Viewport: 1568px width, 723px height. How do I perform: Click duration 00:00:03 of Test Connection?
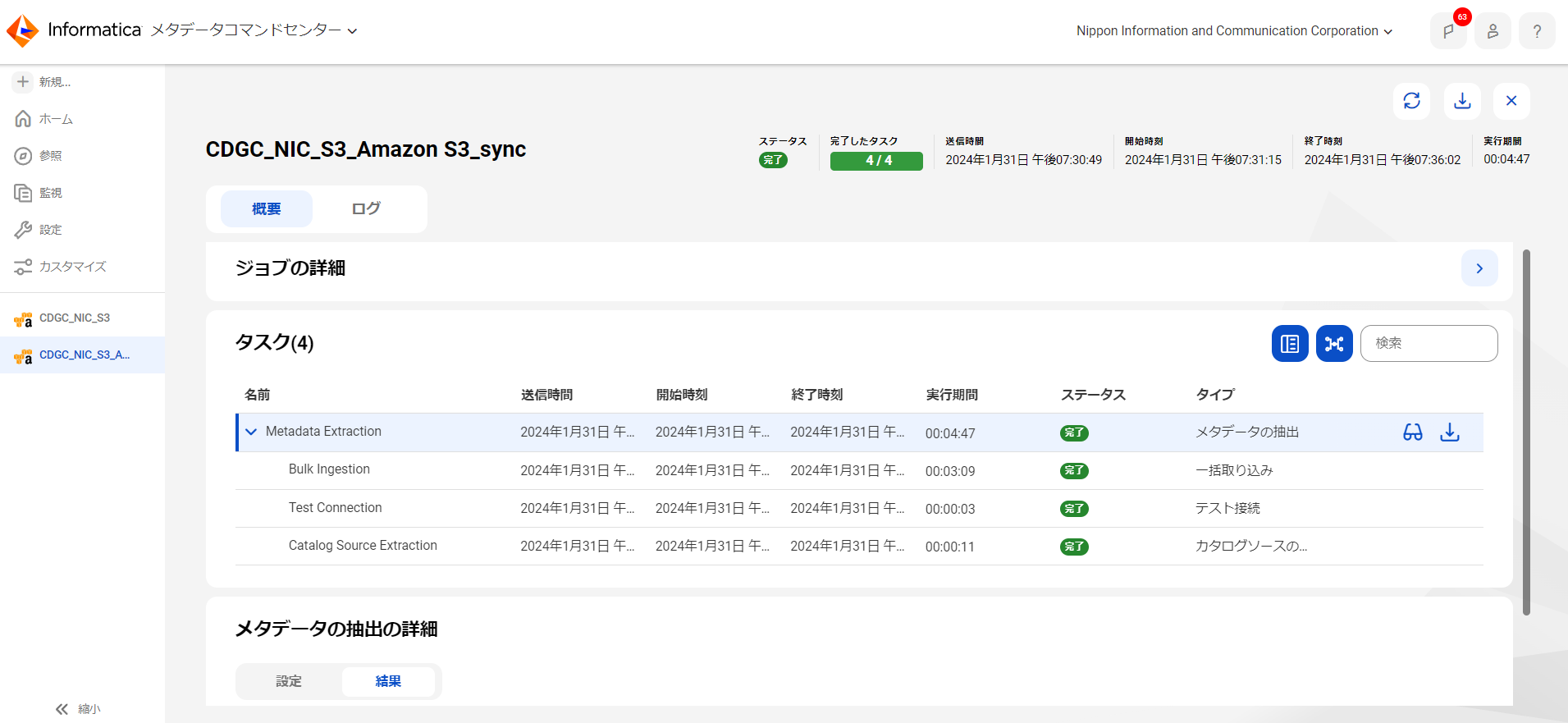pyautogui.click(x=950, y=510)
